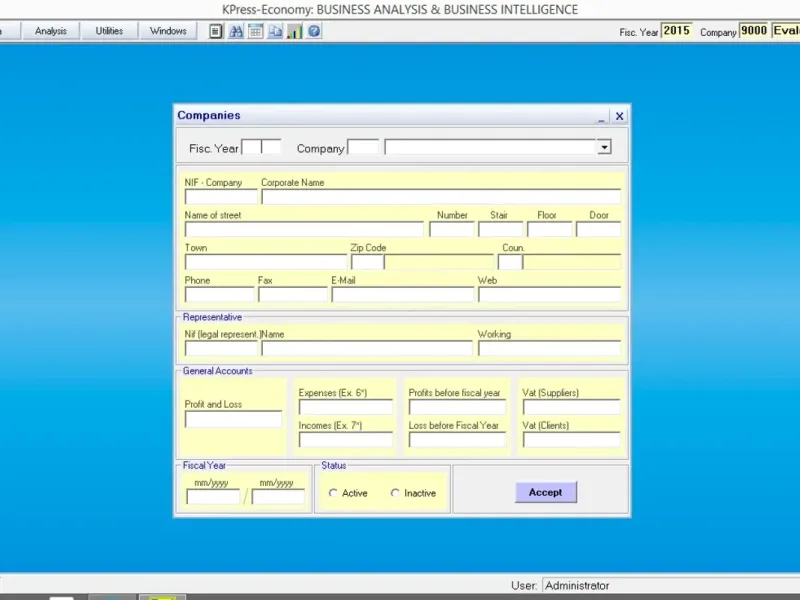Click the top bar Company 9000 value
800x600 pixels.
754,31
